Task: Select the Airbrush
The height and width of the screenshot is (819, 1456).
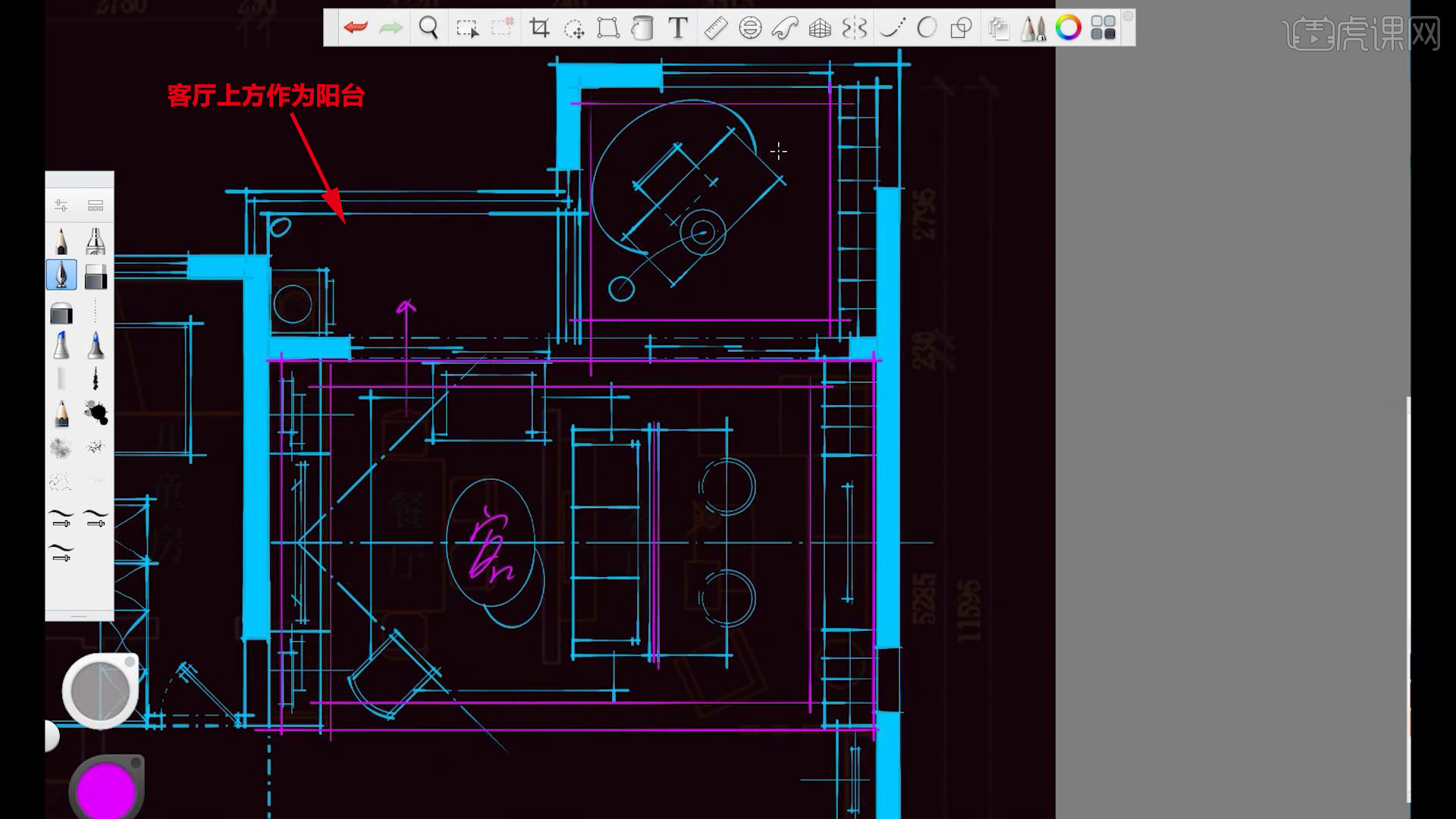Action: tap(96, 241)
